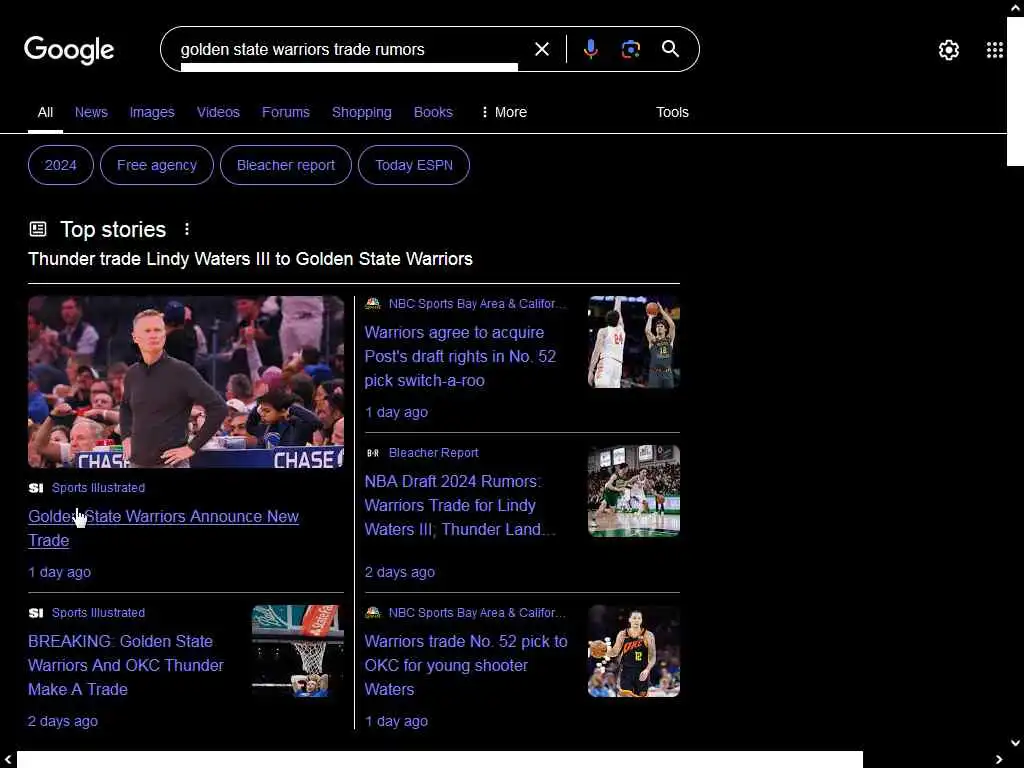Click the basketball hoop story thumbnail
Image resolution: width=1024 pixels, height=768 pixels.
pyautogui.click(x=298, y=651)
